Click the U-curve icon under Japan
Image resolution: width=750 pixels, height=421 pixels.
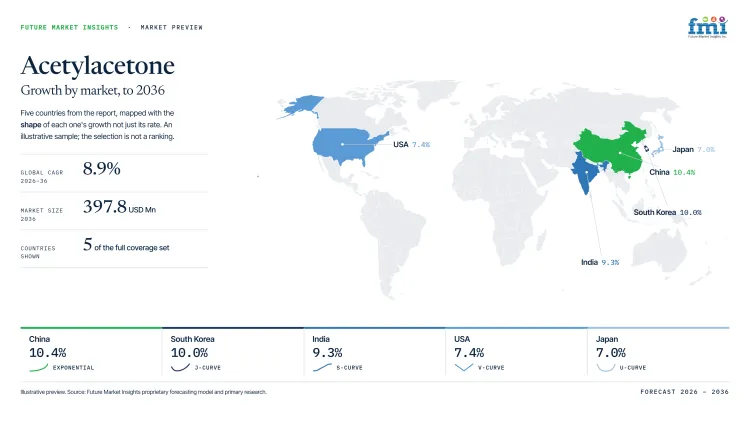(x=606, y=367)
